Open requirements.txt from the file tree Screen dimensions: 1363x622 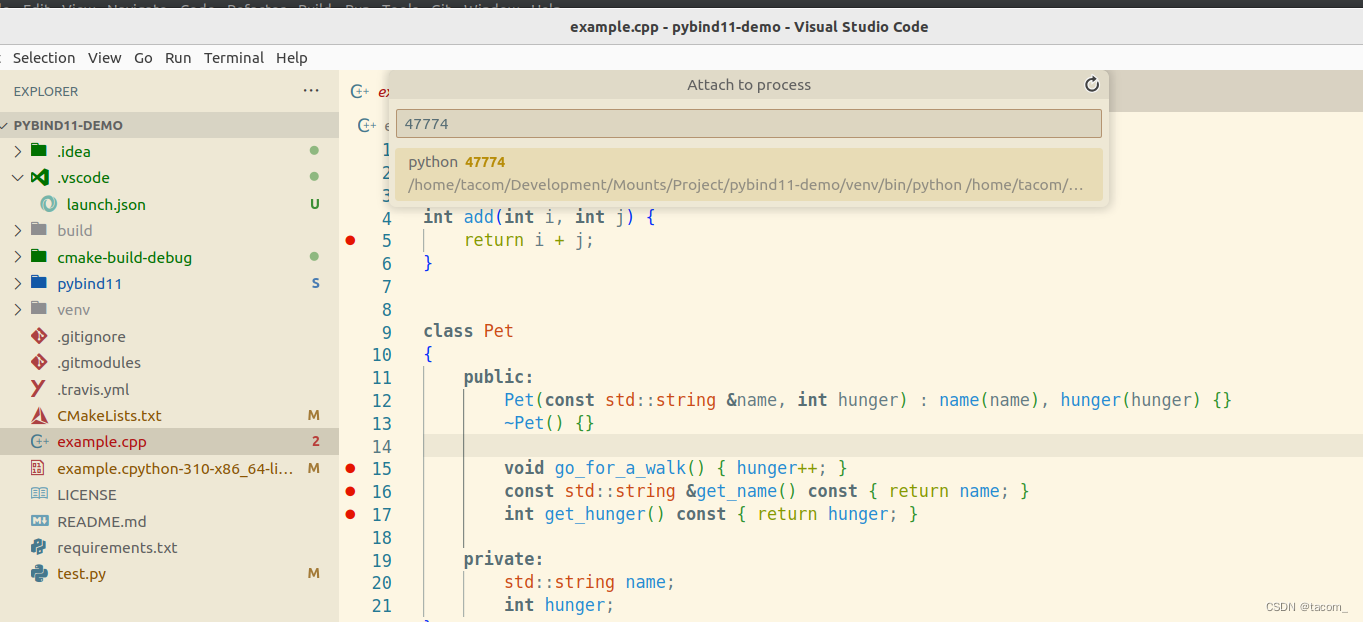[x=117, y=547]
